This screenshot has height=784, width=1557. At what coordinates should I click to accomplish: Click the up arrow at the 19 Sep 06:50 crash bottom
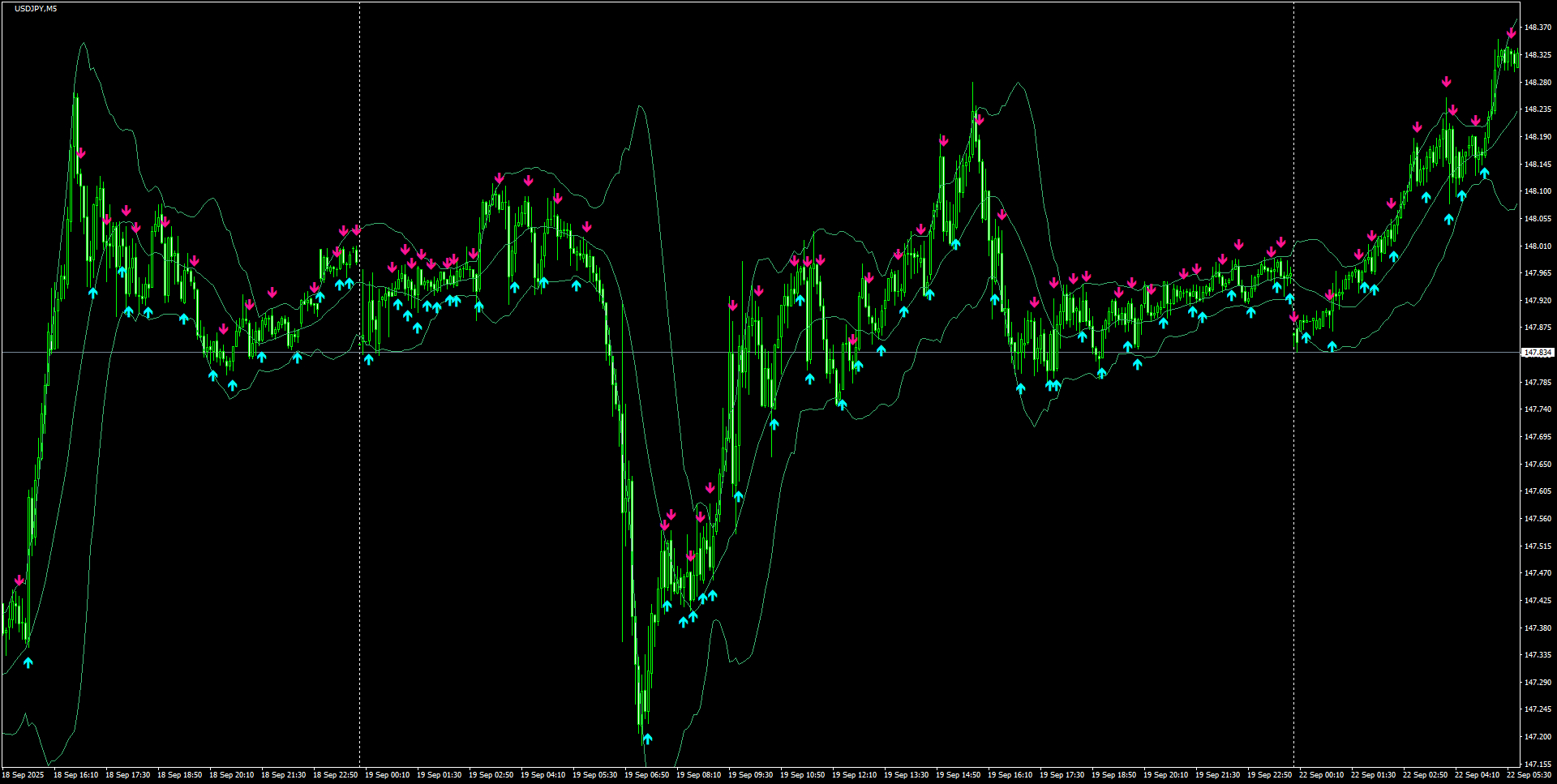[649, 739]
